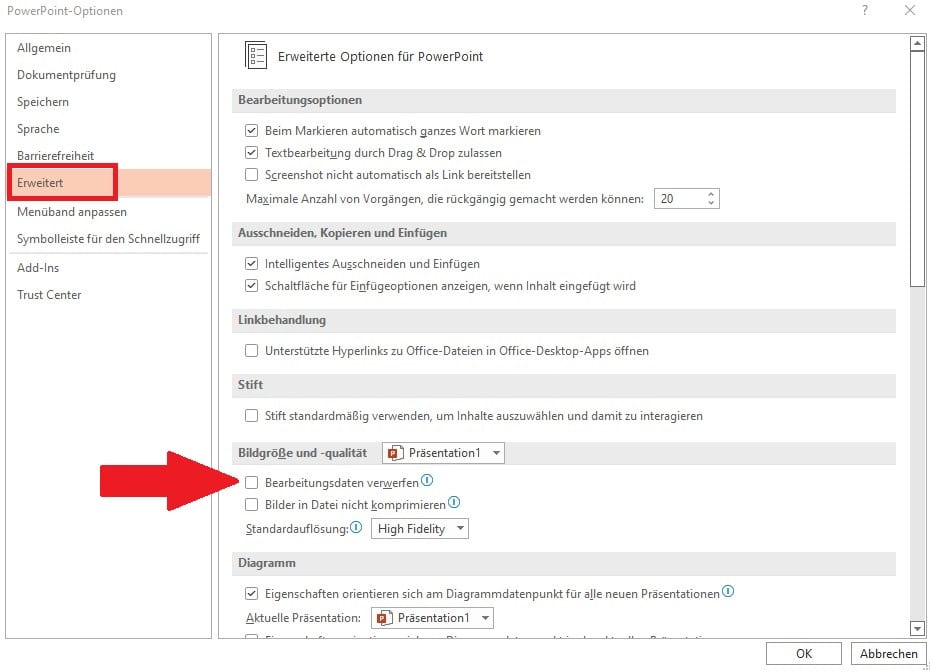Click the info icon beside Bearbeitungsdaten verwerfen
930x672 pixels.
click(427, 481)
